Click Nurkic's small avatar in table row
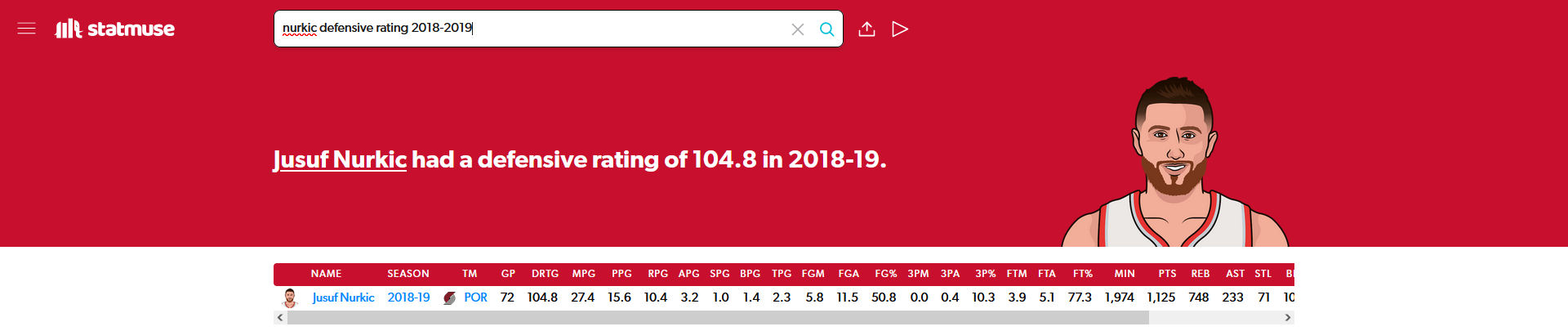The height and width of the screenshot is (331, 1568). [290, 297]
